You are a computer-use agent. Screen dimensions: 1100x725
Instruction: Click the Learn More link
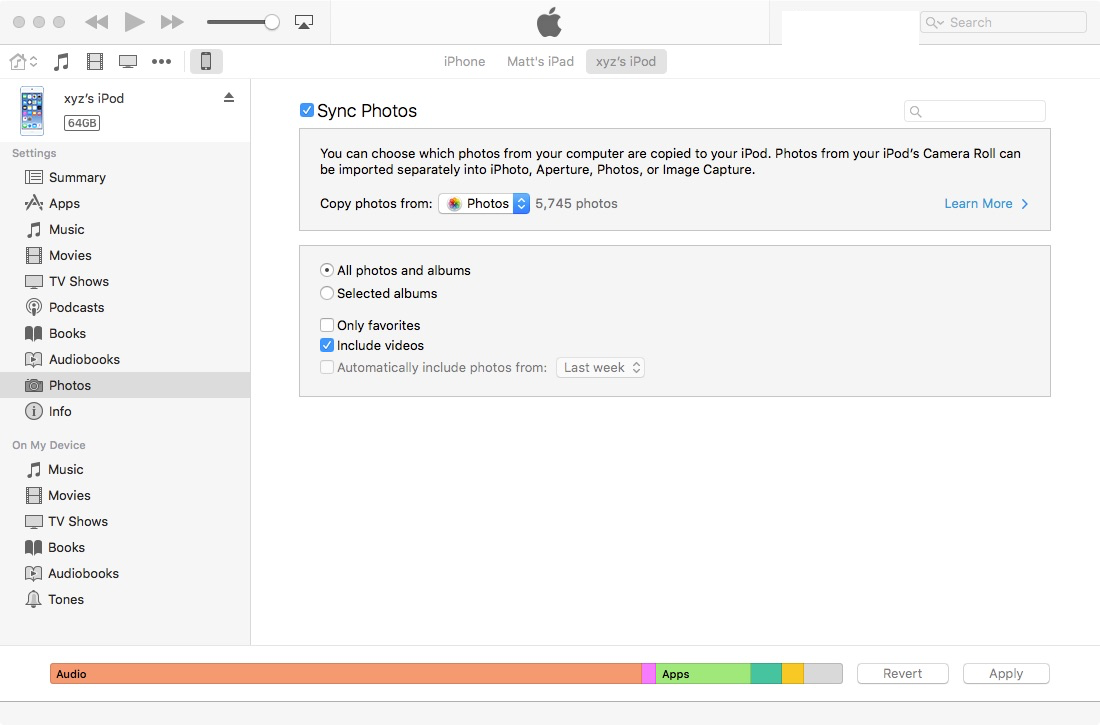point(986,204)
